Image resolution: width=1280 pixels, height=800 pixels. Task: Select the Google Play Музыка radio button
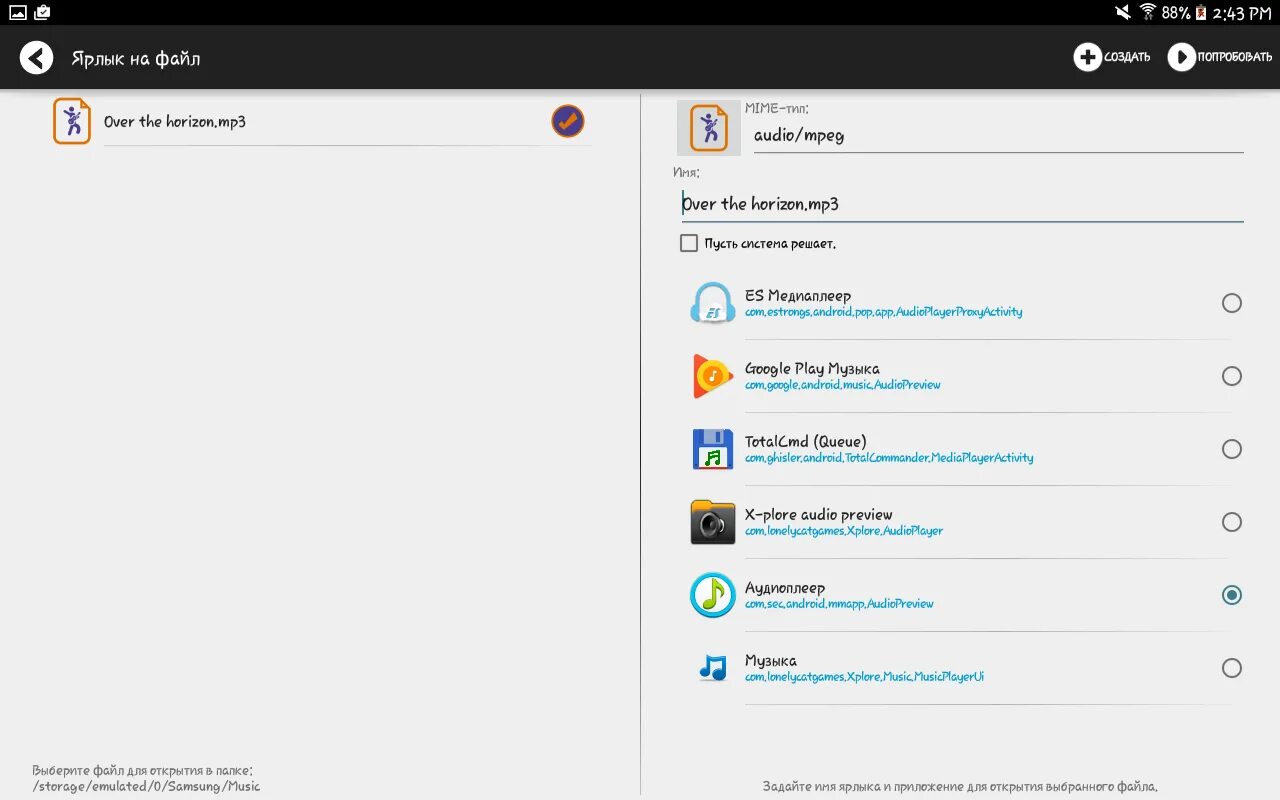[x=1232, y=376]
